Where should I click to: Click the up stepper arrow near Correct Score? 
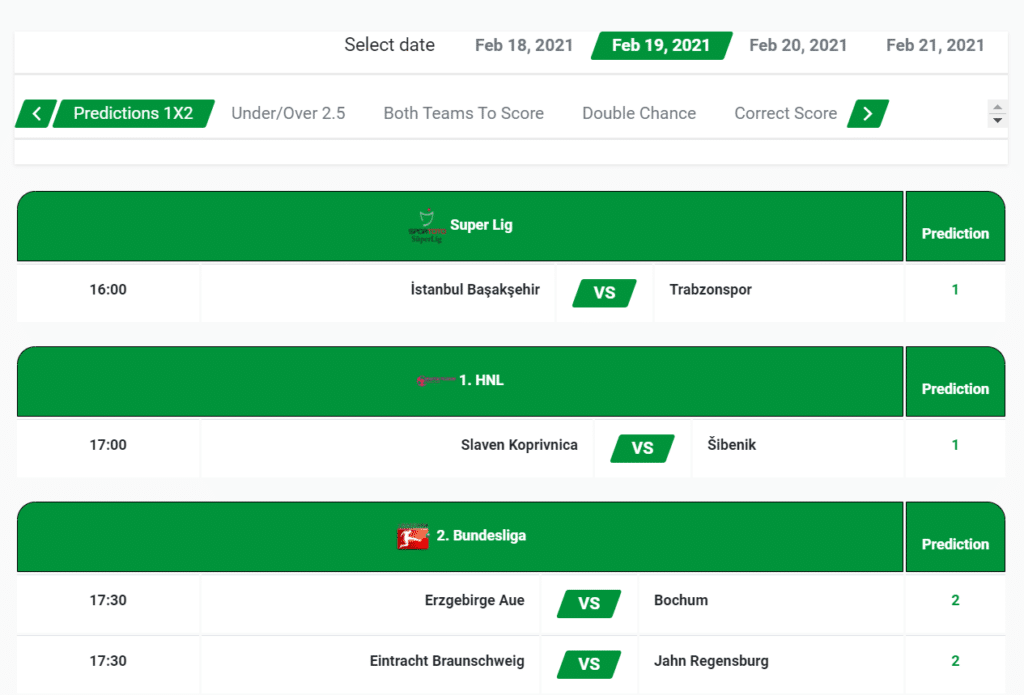997,105
